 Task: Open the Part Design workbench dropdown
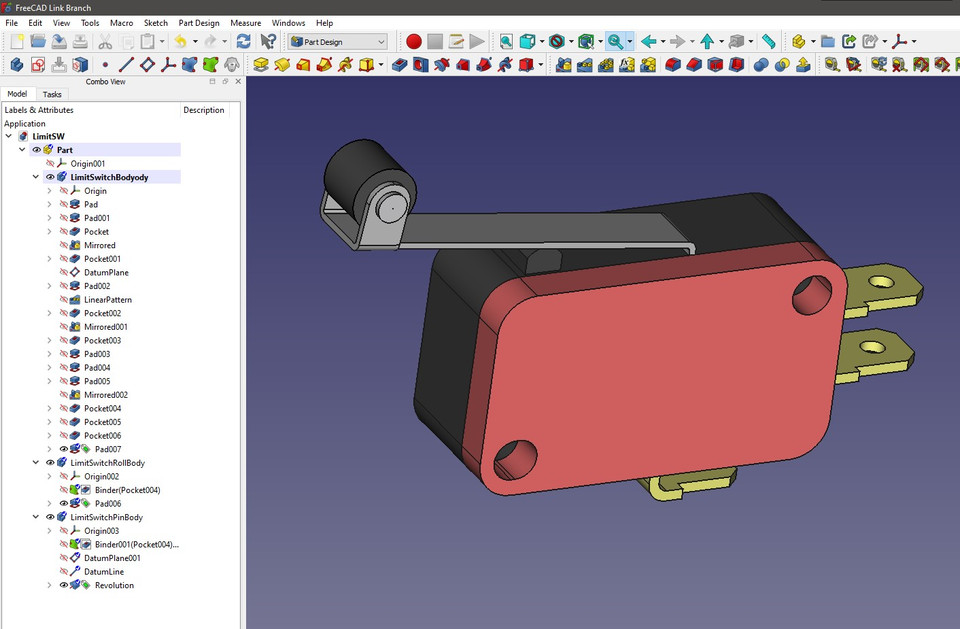(335, 41)
